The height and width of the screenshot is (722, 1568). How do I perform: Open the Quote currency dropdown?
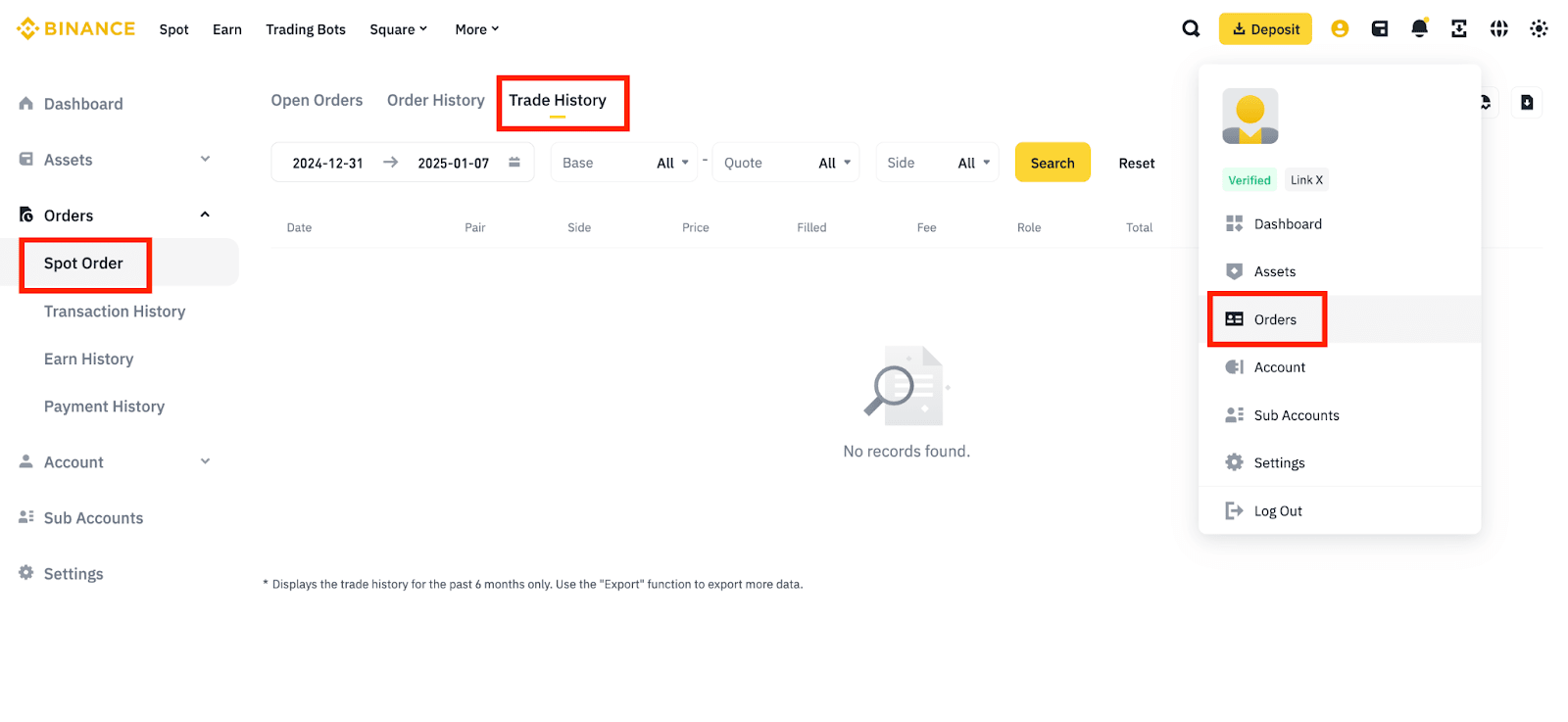click(786, 163)
